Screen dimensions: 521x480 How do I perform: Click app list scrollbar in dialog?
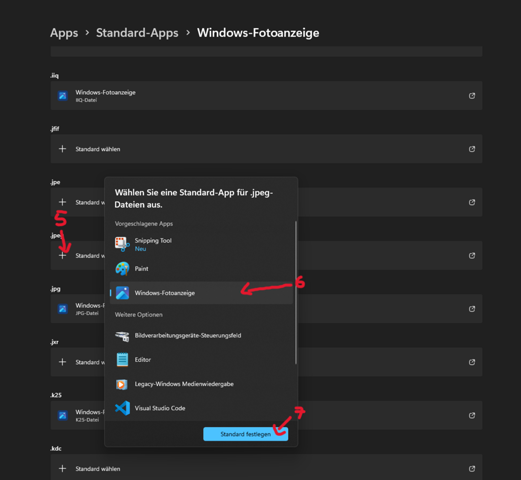[x=295, y=292]
